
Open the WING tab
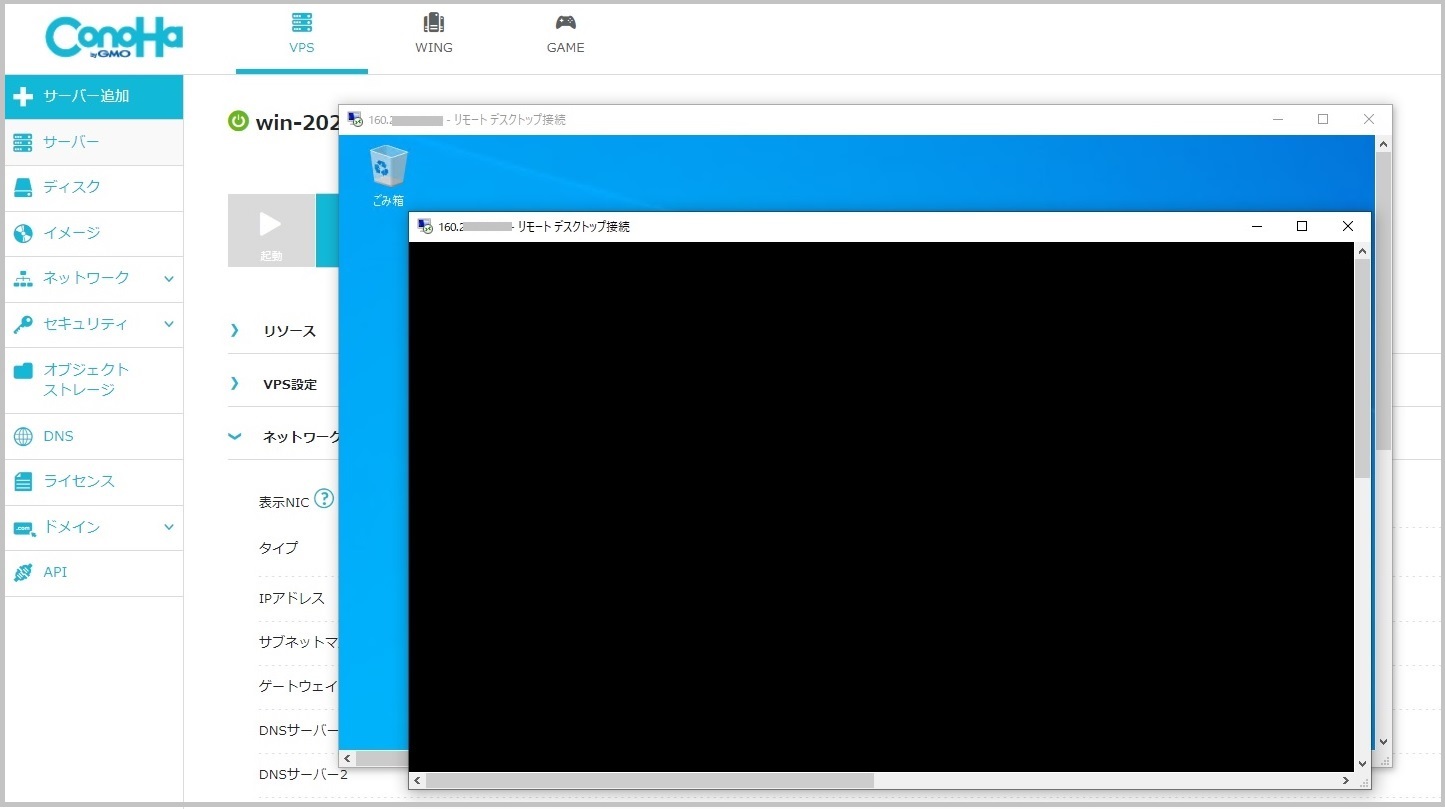(433, 36)
